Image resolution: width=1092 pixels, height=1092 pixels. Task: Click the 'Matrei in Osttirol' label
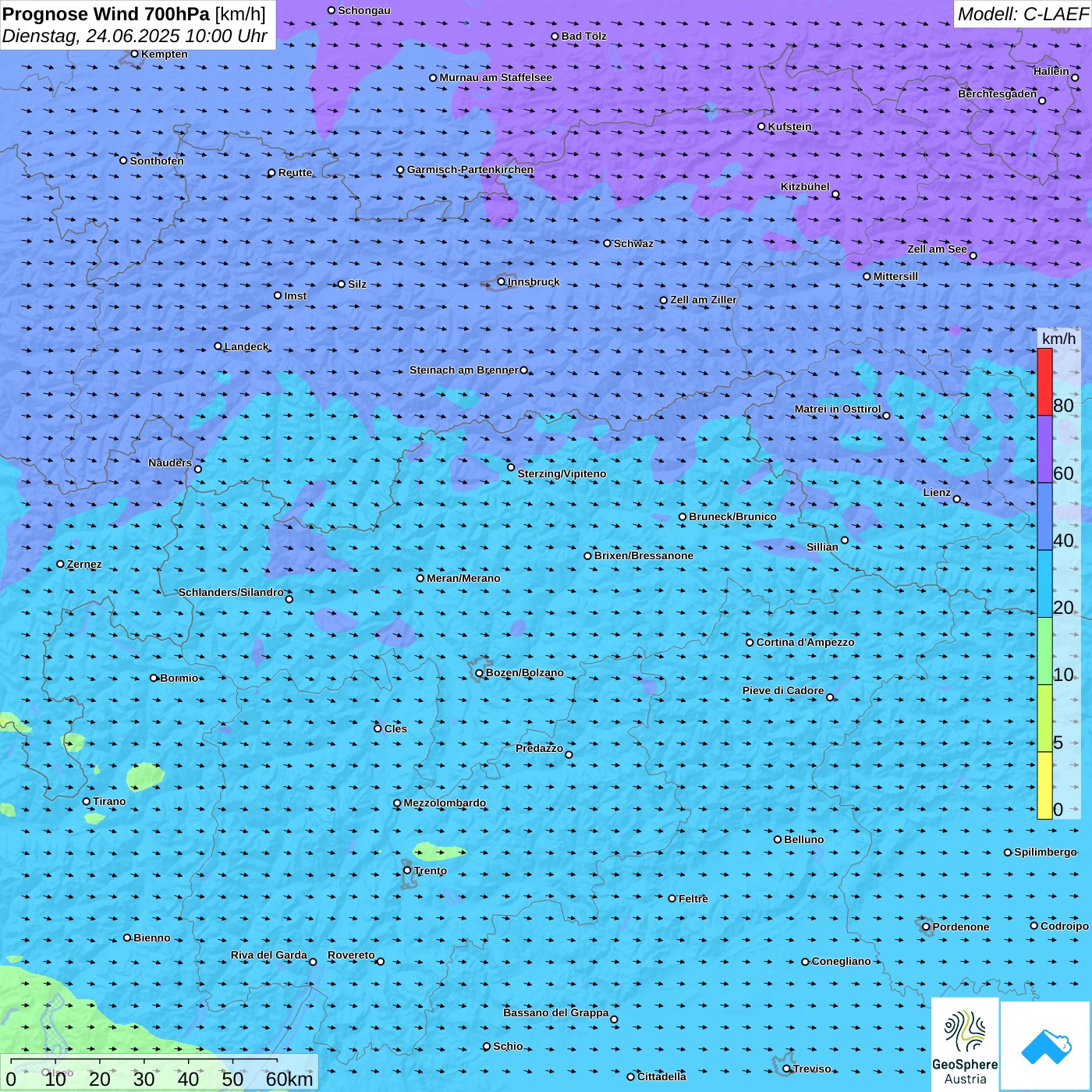pos(838,409)
